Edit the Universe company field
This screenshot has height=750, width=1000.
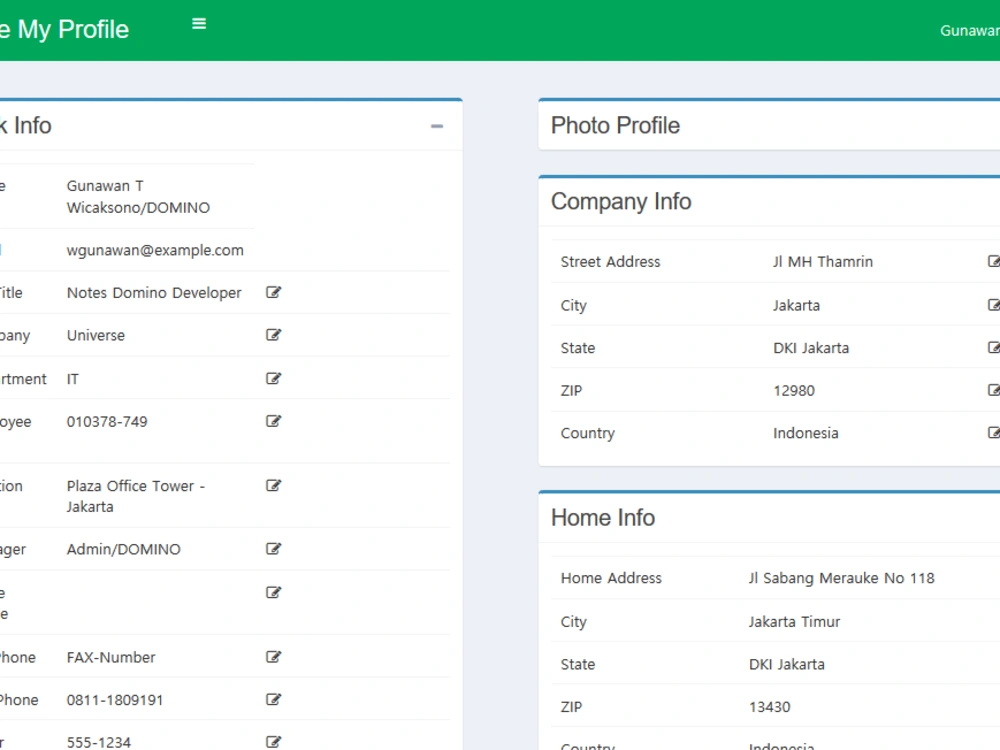(274, 335)
